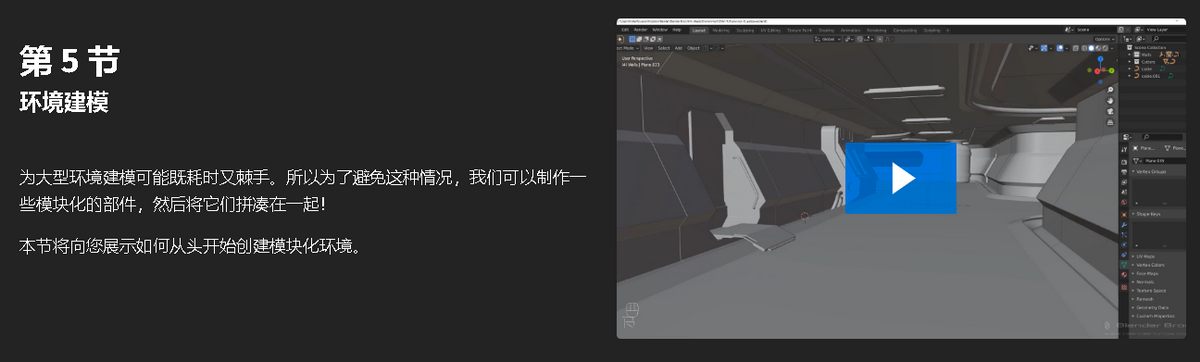Image resolution: width=1200 pixels, height=362 pixels.
Task: Expand the Vertex Colors panel
Action: click(x=1151, y=265)
